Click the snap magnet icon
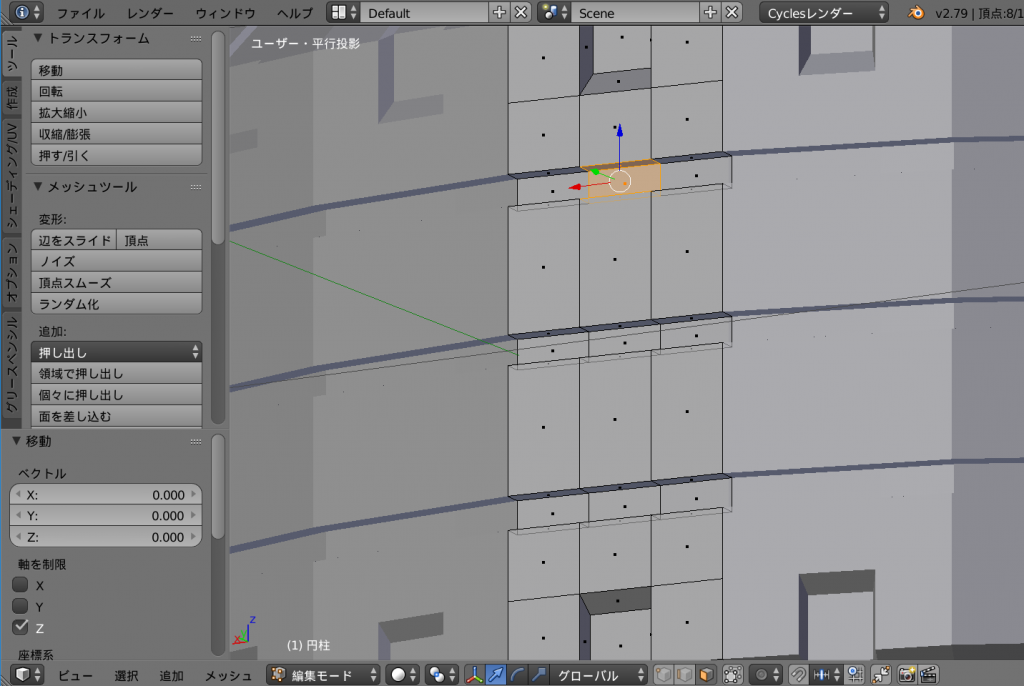The height and width of the screenshot is (686, 1024). click(798, 675)
